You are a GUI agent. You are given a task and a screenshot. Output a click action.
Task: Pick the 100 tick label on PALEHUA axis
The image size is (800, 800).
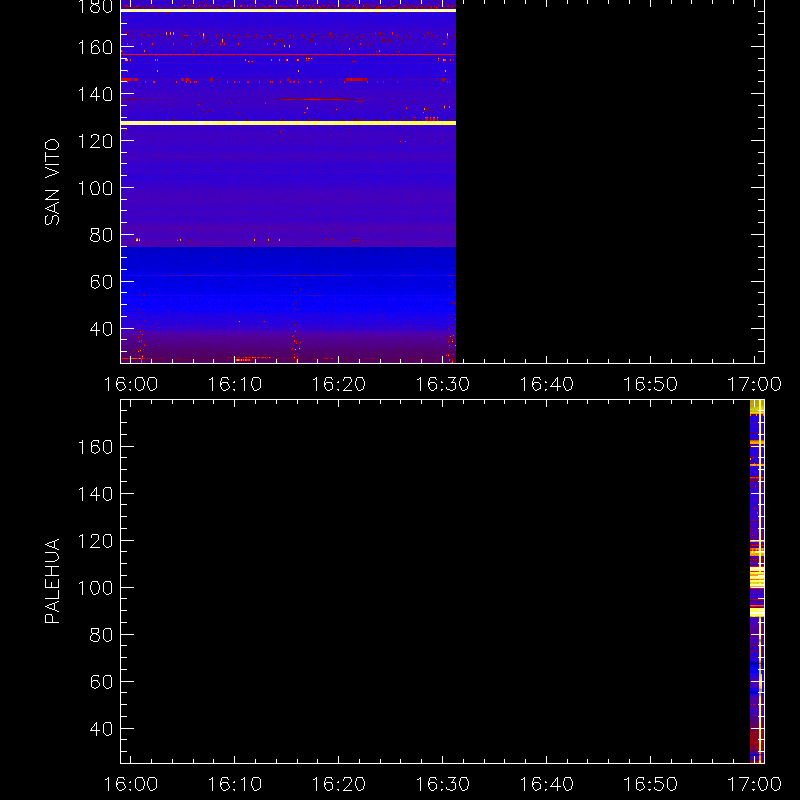pos(95,588)
